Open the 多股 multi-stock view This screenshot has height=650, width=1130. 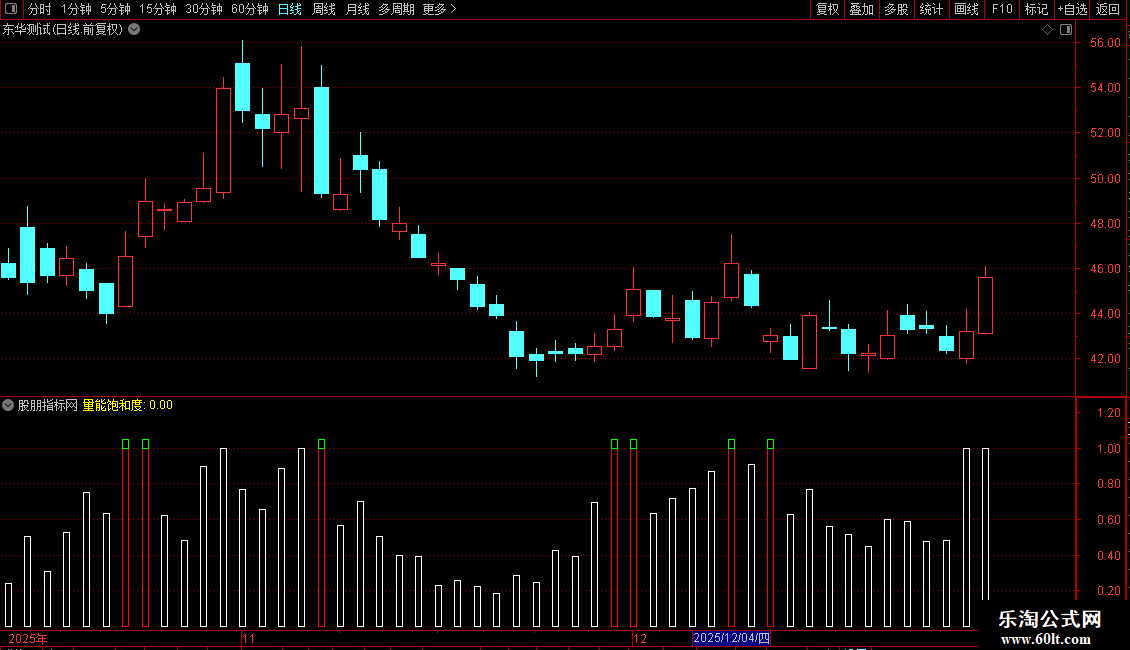click(896, 9)
